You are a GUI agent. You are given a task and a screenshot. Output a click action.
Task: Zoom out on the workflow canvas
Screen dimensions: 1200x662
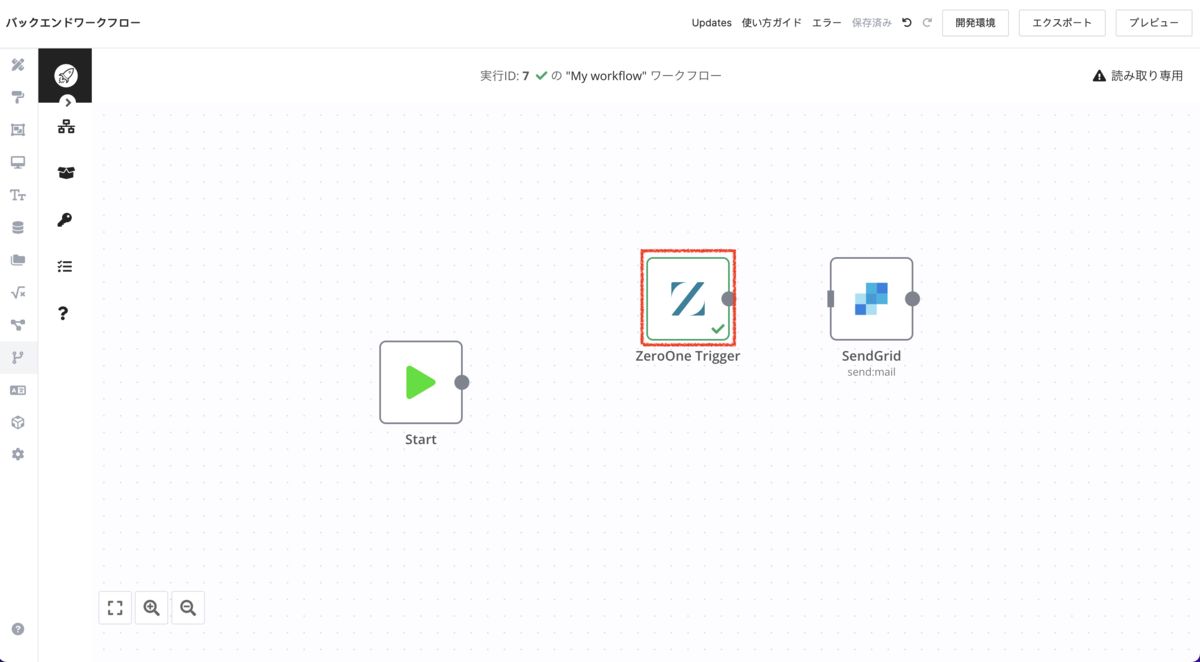pos(188,608)
